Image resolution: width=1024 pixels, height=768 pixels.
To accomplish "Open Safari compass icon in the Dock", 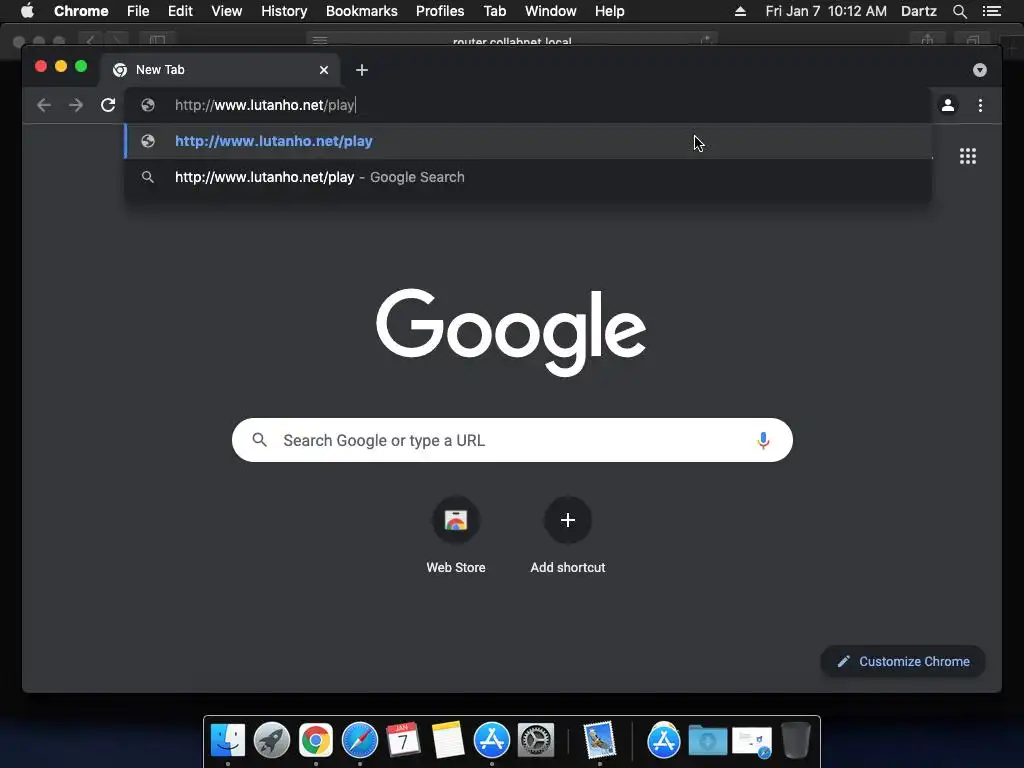I will coord(360,740).
